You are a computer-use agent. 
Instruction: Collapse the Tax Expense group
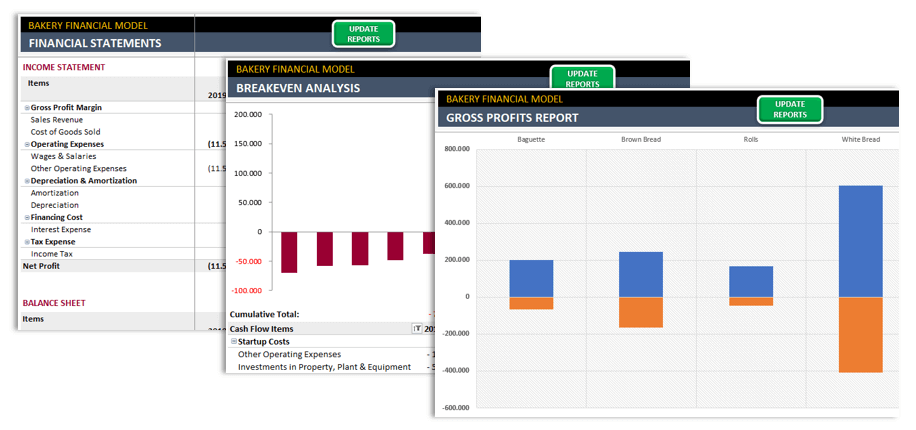[27, 242]
